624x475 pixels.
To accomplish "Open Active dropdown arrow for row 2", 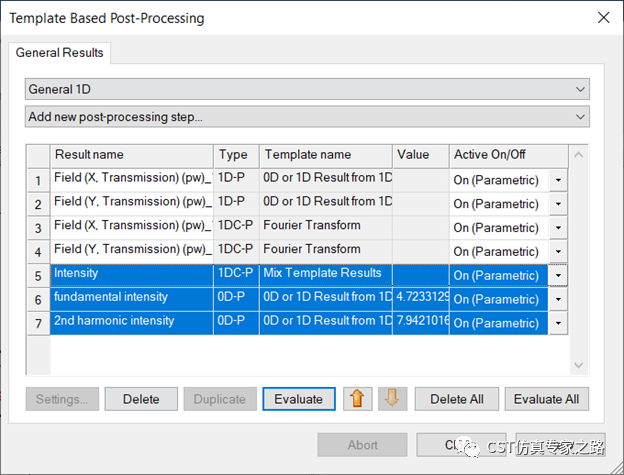I will (558, 204).
